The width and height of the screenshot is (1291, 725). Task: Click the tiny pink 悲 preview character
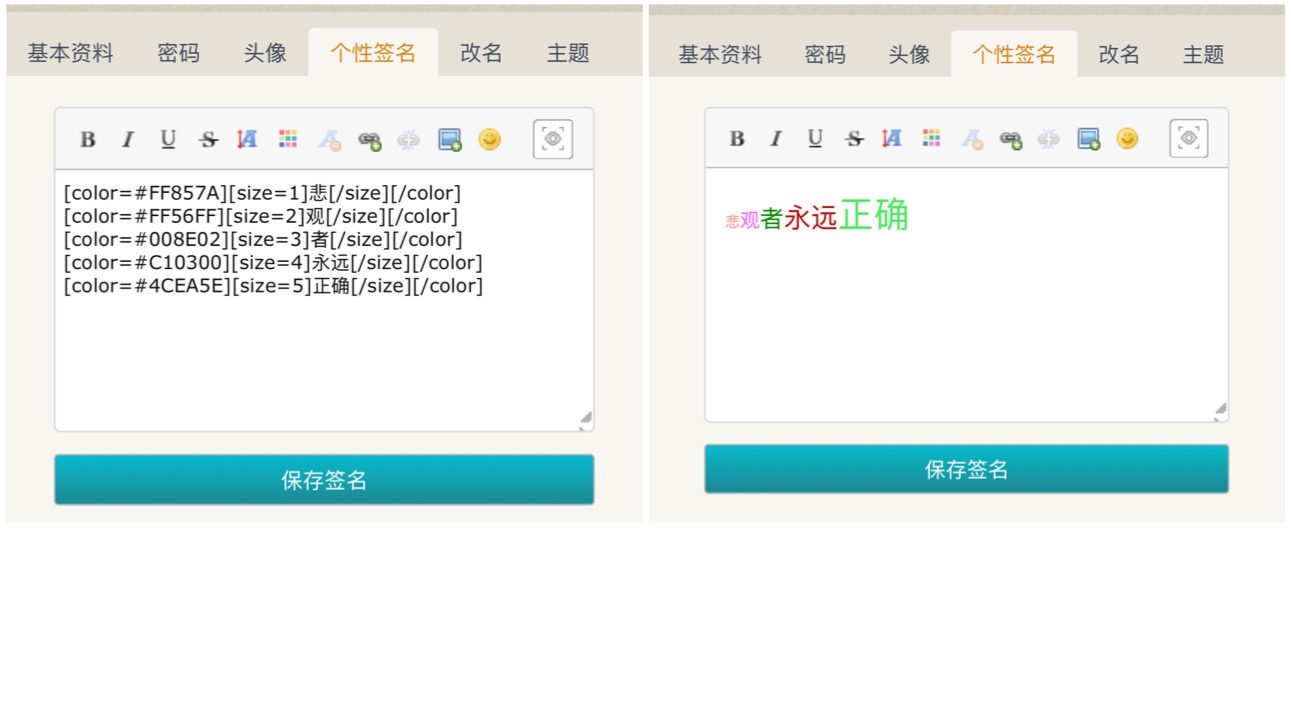[733, 222]
